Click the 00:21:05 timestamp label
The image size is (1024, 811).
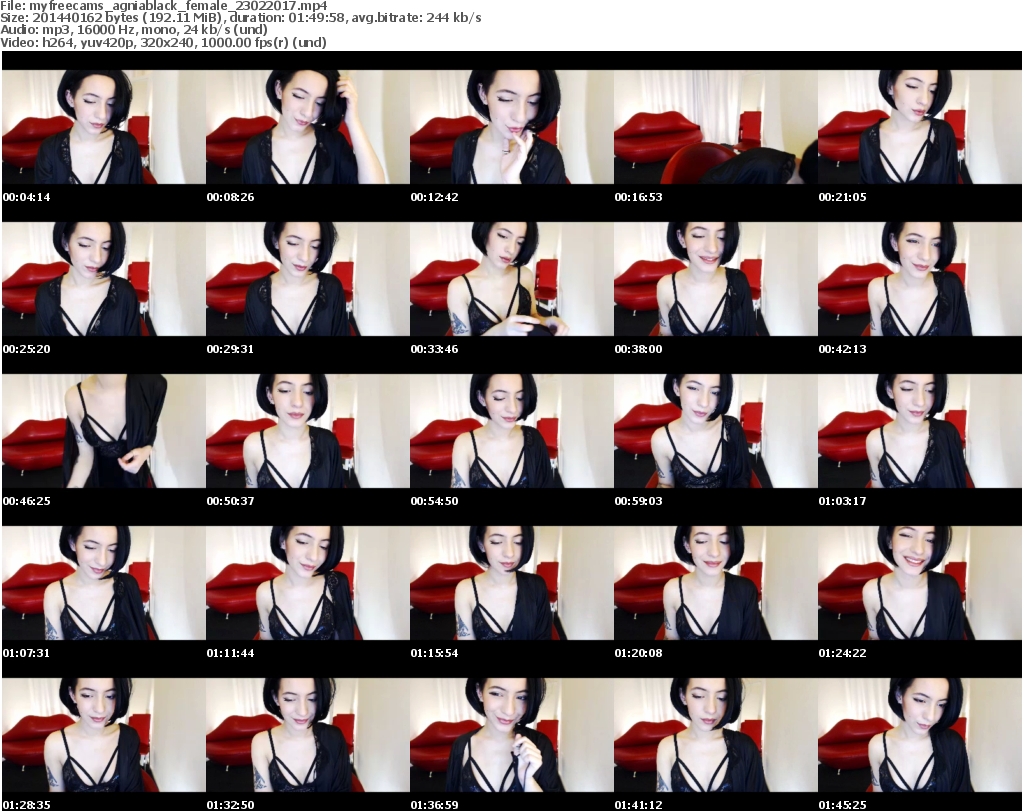click(x=842, y=197)
